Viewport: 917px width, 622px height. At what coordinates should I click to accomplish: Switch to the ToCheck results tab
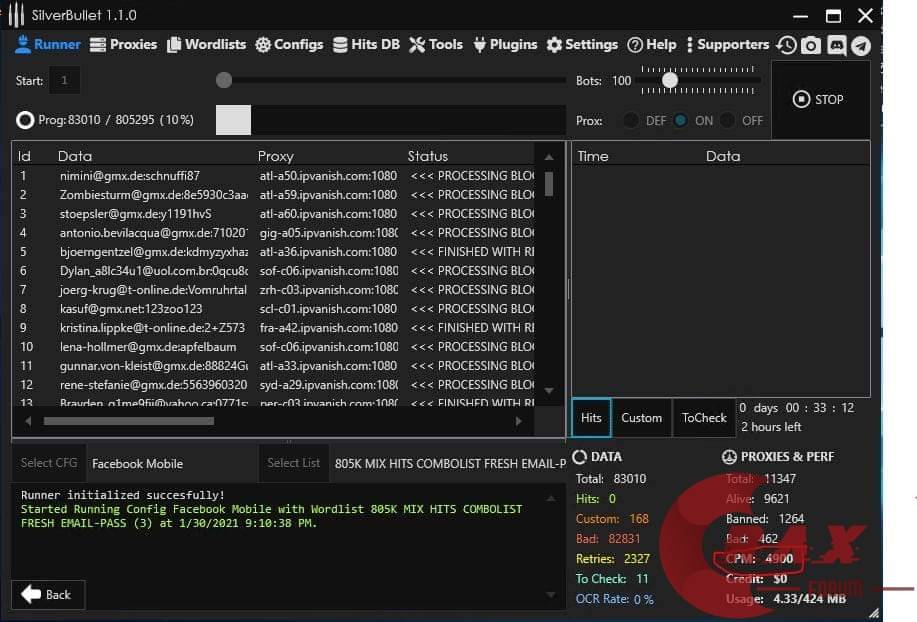704,418
